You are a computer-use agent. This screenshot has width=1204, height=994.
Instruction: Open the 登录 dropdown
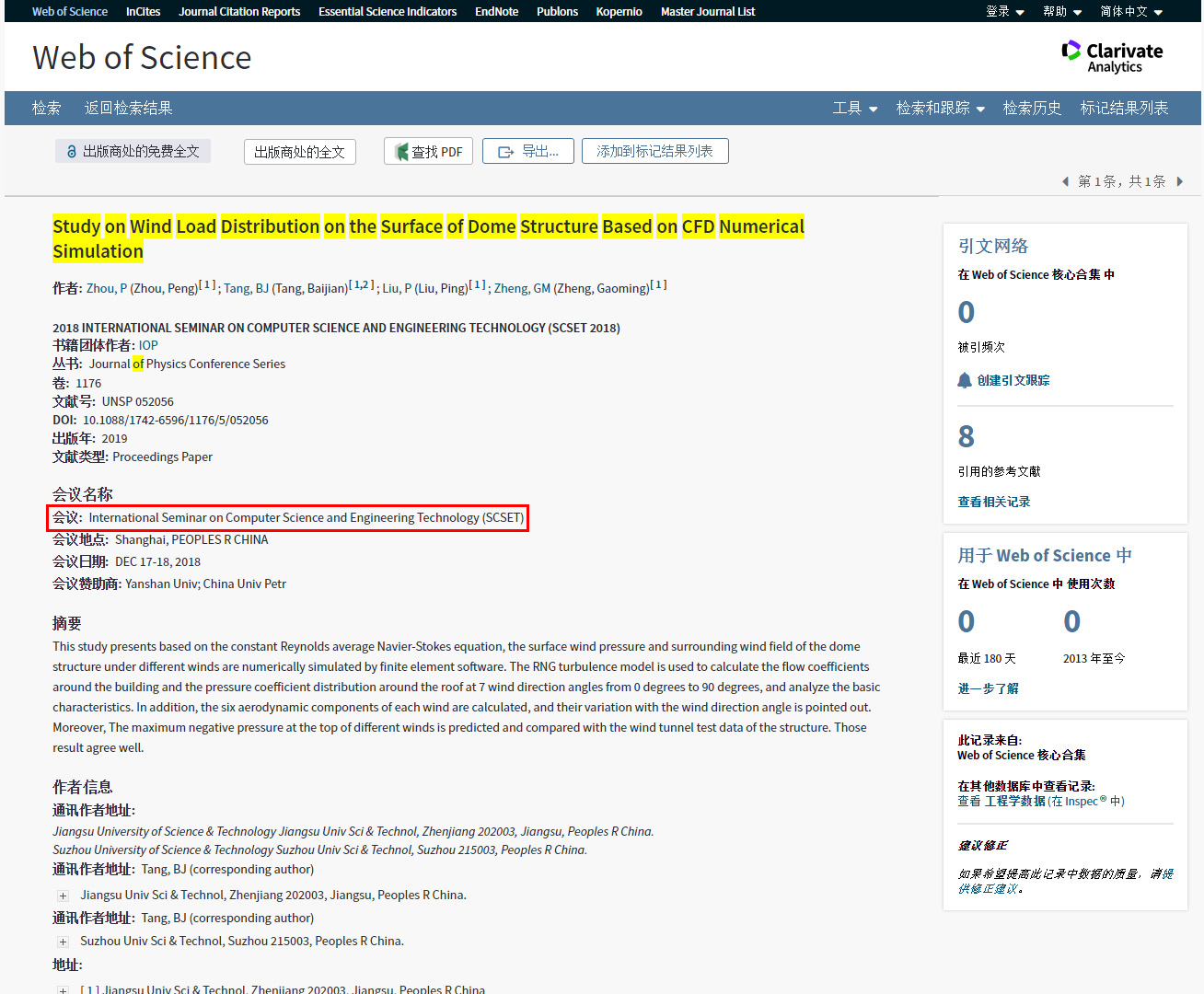[1005, 11]
